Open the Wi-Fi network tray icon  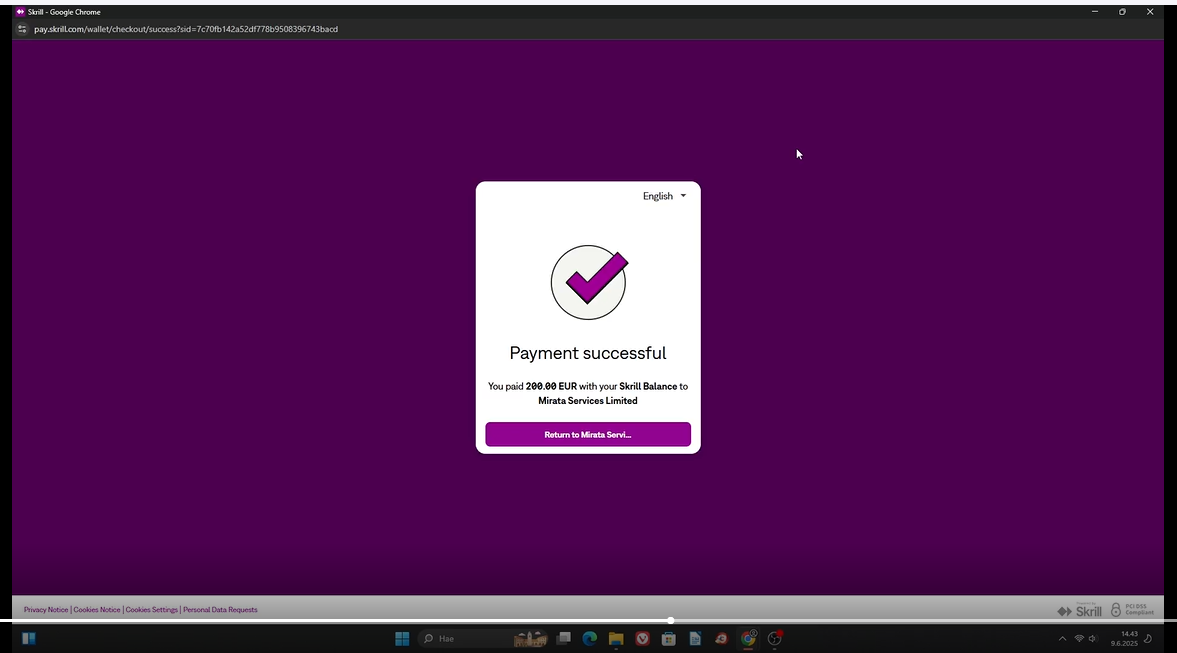click(x=1079, y=639)
